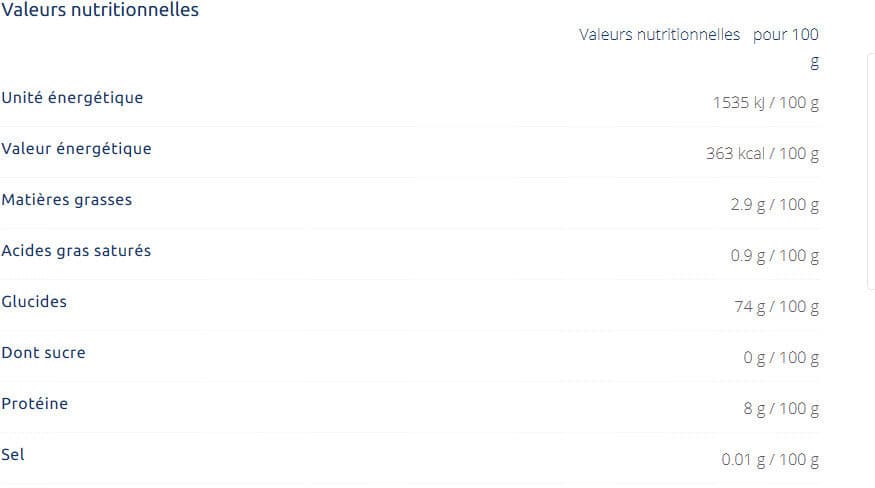Select the Matières grasses row label
This screenshot has width=875, height=488.
point(67,199)
